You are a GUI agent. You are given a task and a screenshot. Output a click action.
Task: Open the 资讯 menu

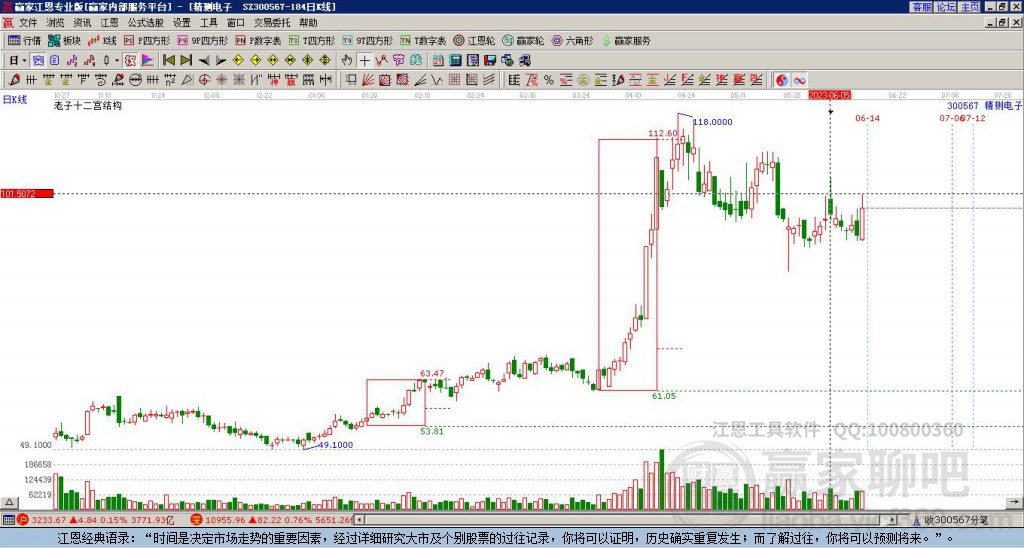[82, 23]
